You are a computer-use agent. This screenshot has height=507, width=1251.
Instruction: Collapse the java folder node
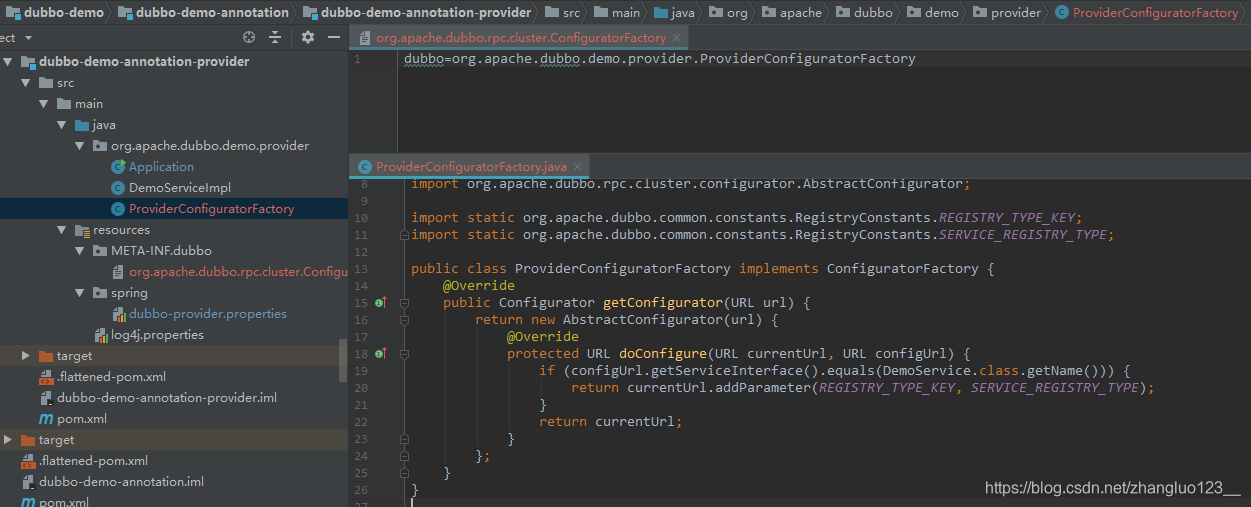tap(62, 125)
